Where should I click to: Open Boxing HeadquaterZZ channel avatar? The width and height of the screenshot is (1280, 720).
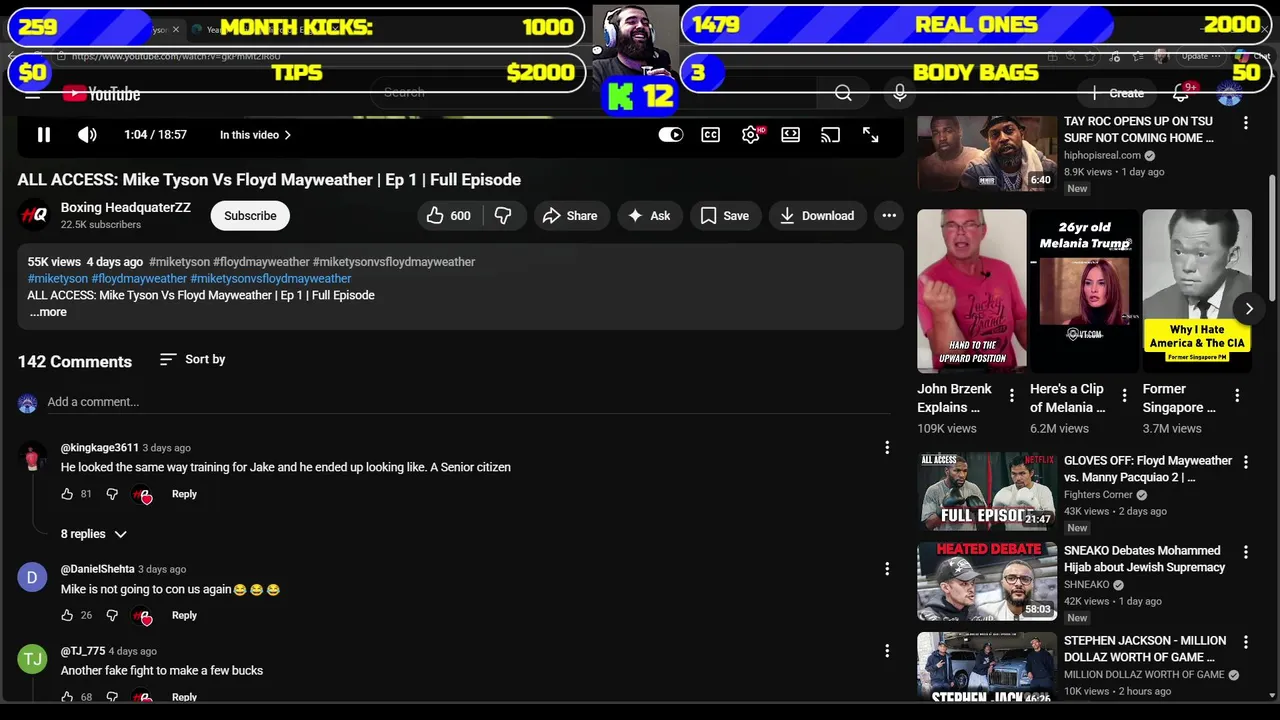coord(33,215)
